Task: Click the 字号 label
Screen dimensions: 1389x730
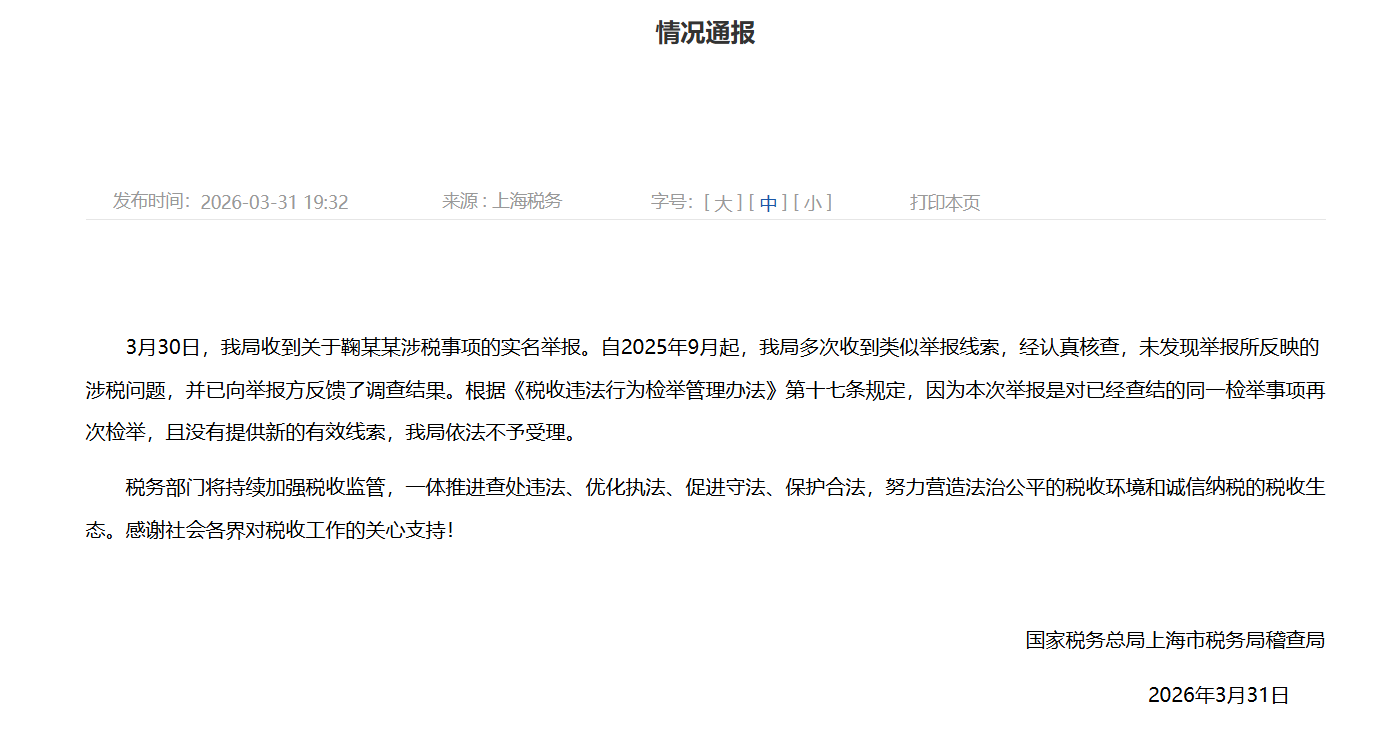Action: pos(671,202)
